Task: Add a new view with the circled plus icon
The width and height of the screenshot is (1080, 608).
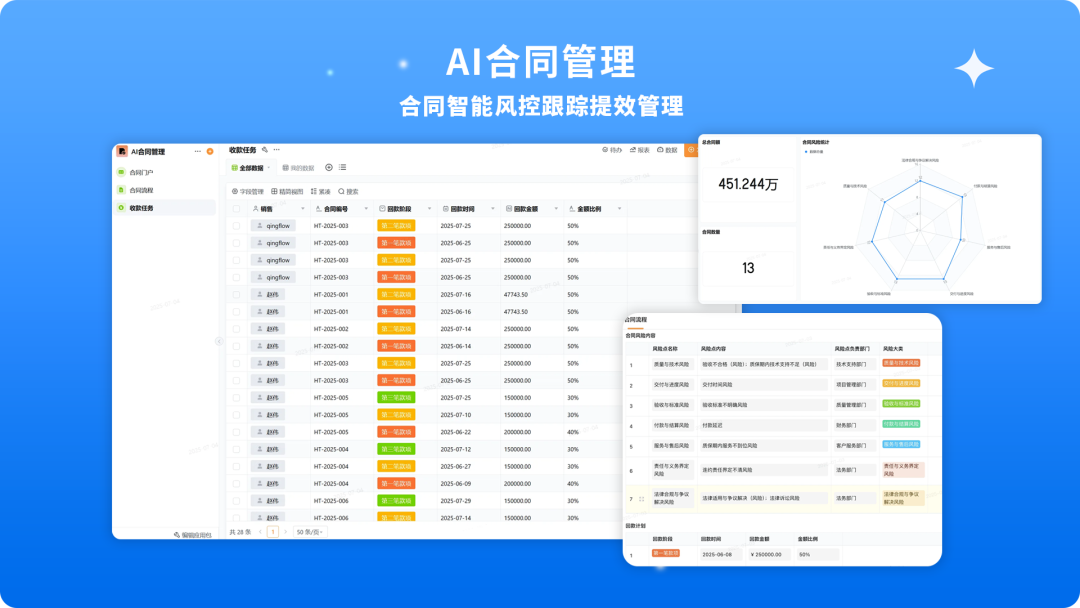Action: tap(329, 167)
